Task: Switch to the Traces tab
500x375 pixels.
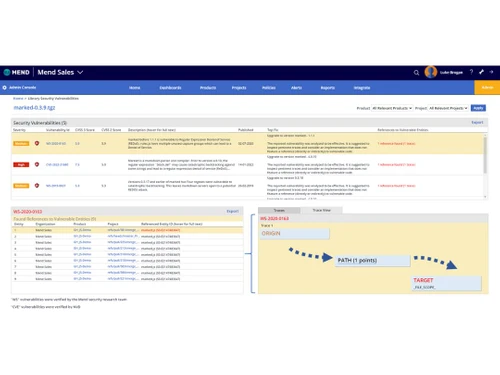Action: (279, 210)
